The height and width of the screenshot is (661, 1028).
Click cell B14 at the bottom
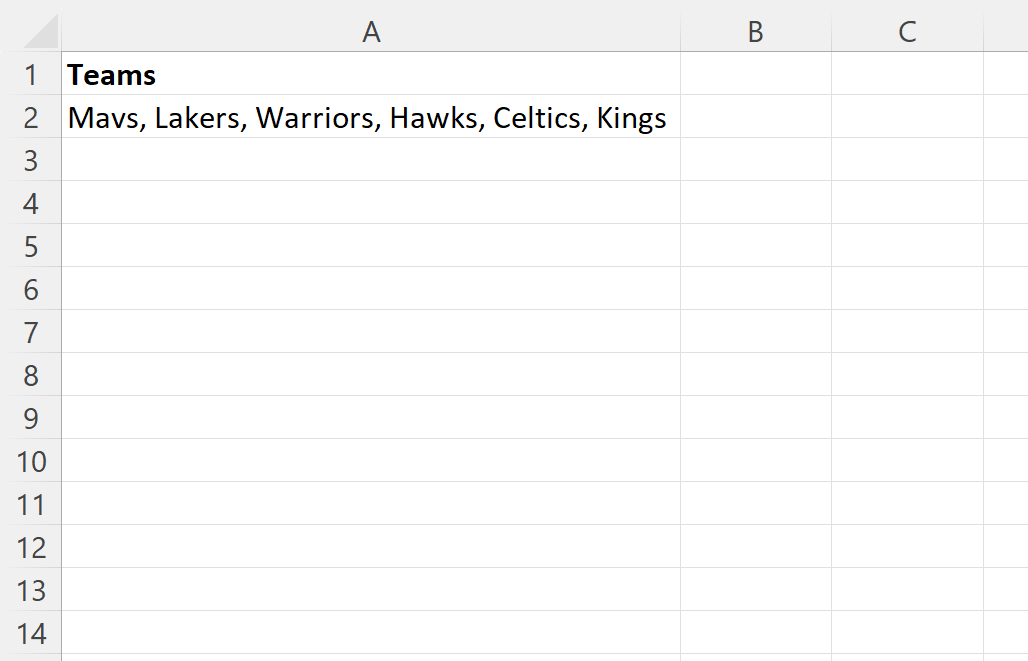click(755, 633)
